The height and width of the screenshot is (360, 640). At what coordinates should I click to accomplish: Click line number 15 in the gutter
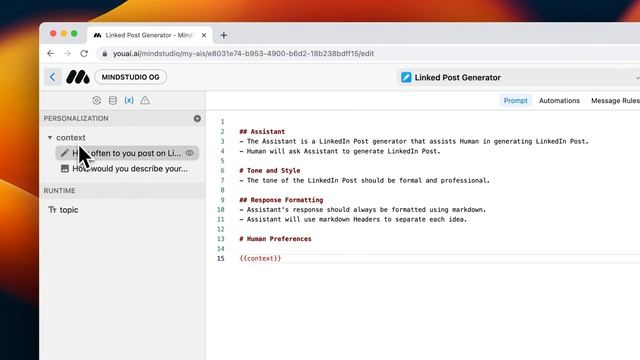pyautogui.click(x=221, y=258)
